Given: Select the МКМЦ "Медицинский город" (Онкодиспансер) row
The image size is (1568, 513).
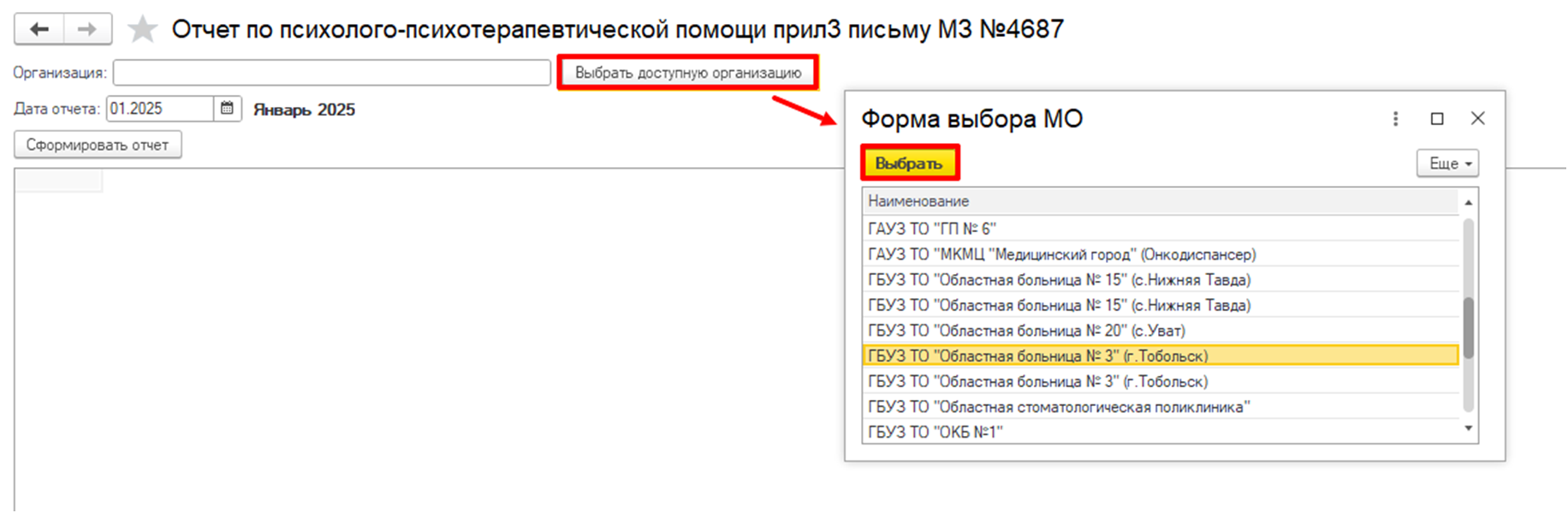Looking at the screenshot, I should tap(1061, 254).
